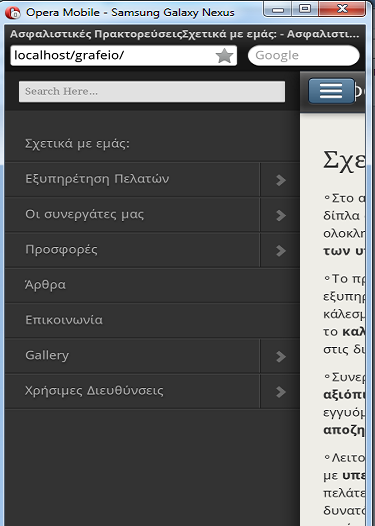Click the hamburger menu toggle button

tap(331, 91)
